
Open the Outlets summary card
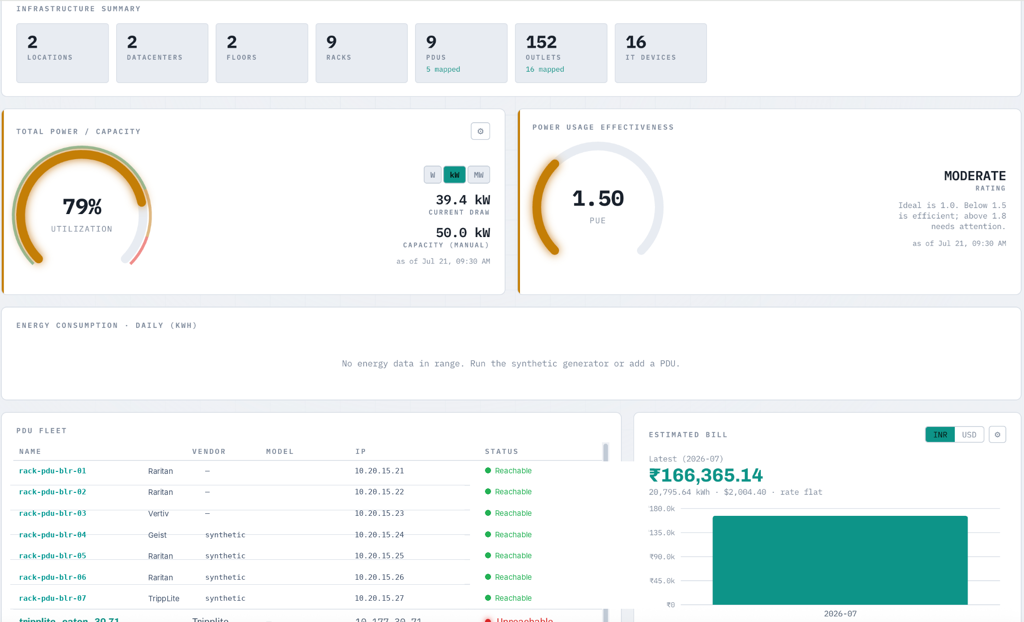(561, 53)
